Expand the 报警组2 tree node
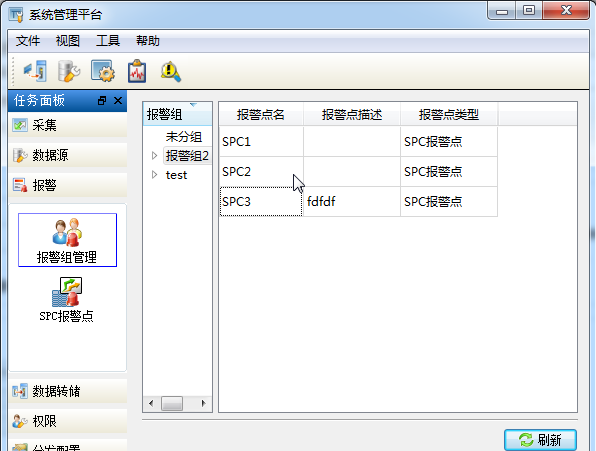The height and width of the screenshot is (451, 596). point(154,155)
